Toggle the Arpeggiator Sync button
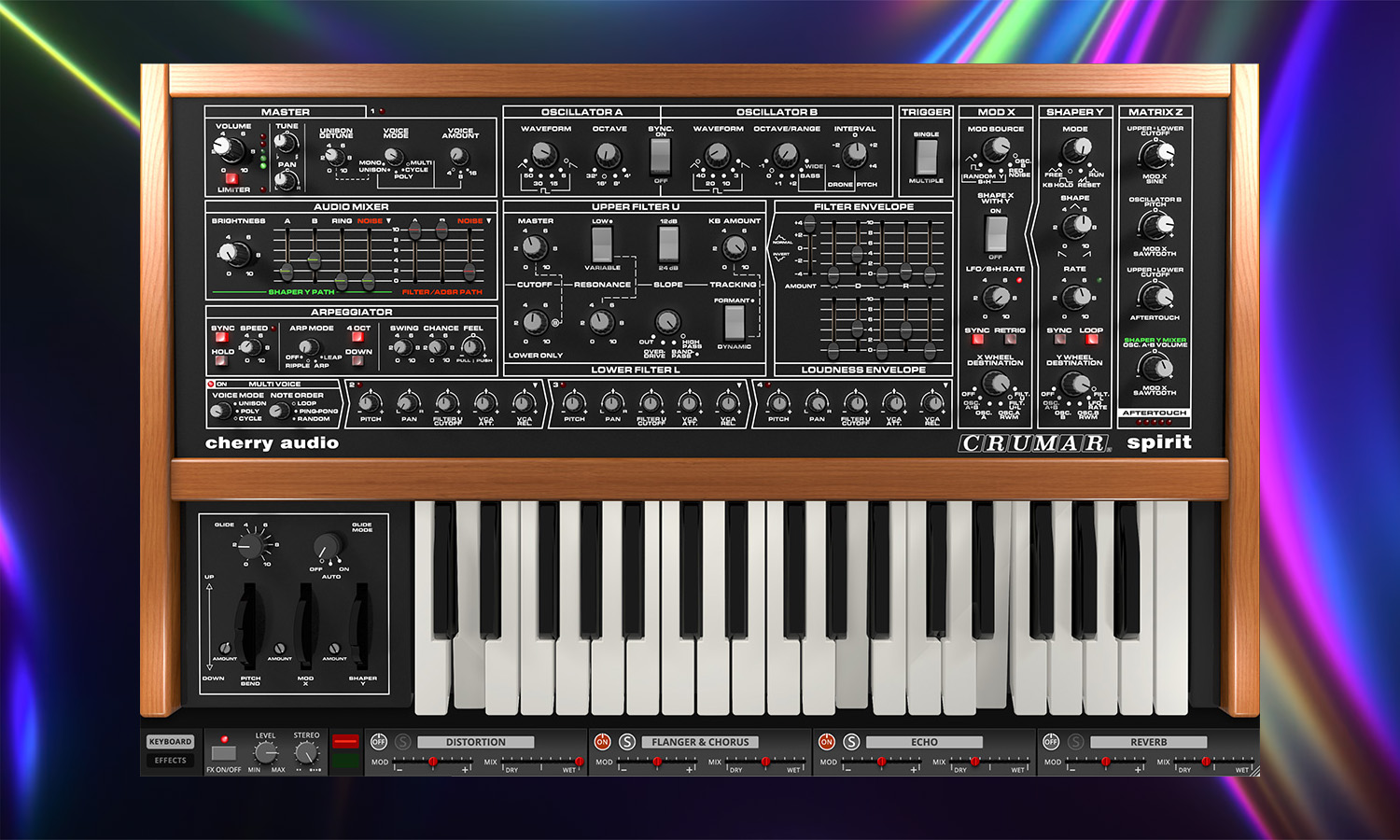 (x=222, y=338)
